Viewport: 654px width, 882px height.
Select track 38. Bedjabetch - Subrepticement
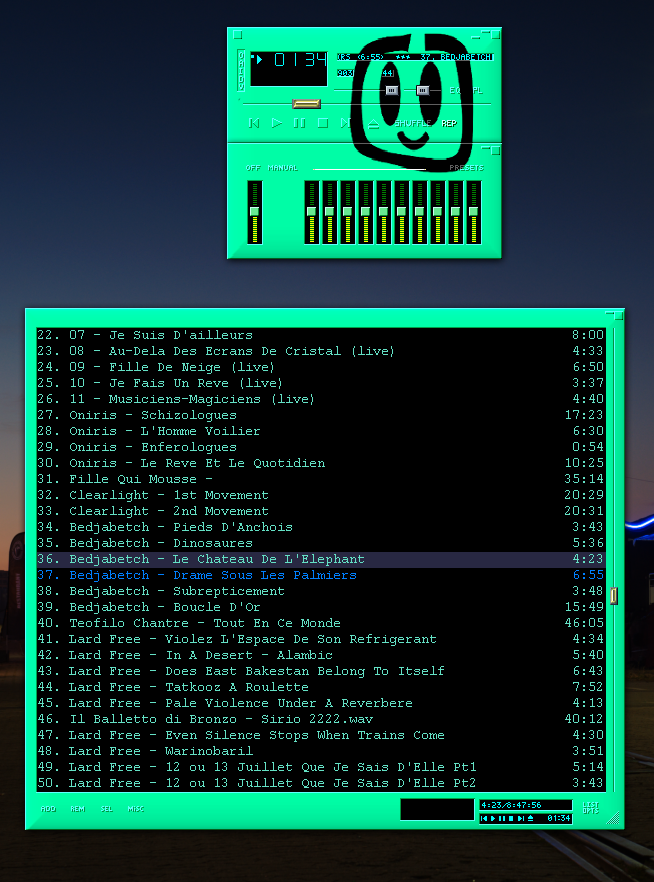321,592
